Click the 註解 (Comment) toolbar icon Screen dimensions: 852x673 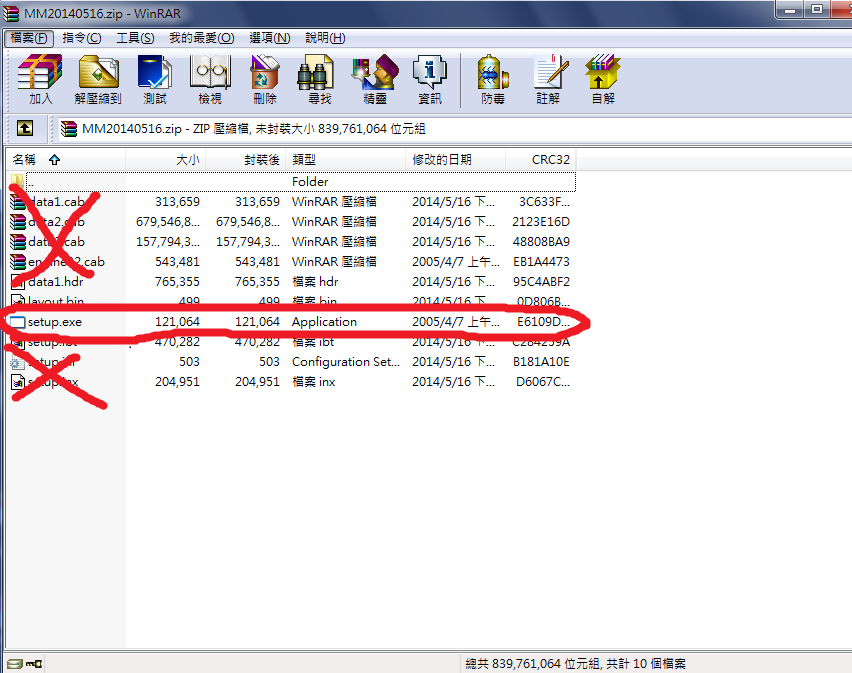[x=548, y=79]
